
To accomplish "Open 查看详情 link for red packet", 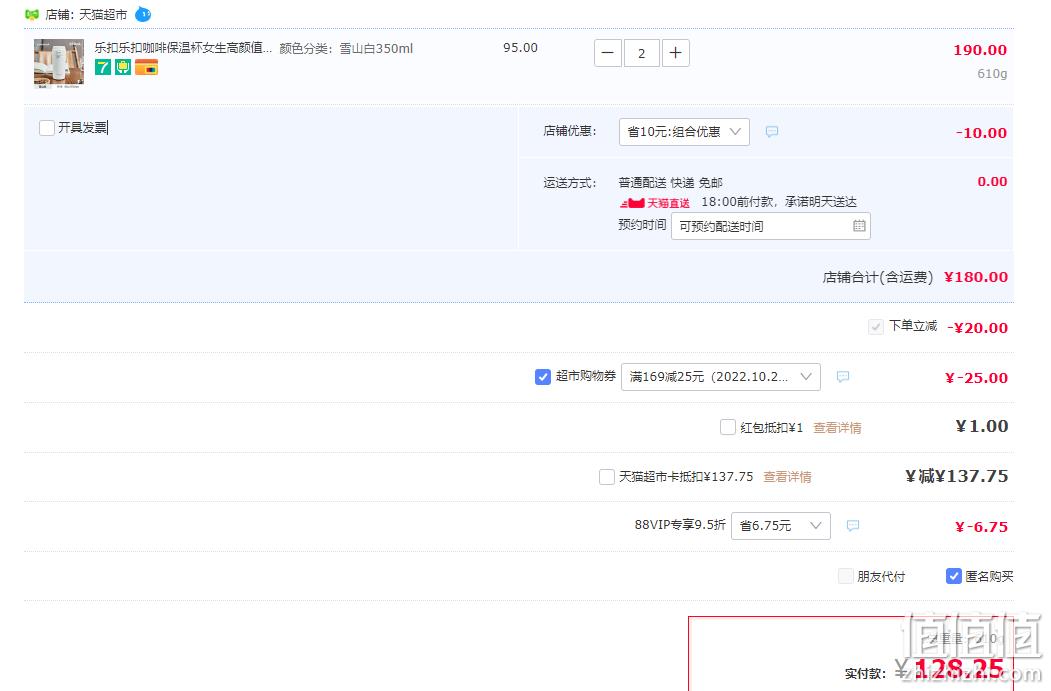I will tap(837, 428).
